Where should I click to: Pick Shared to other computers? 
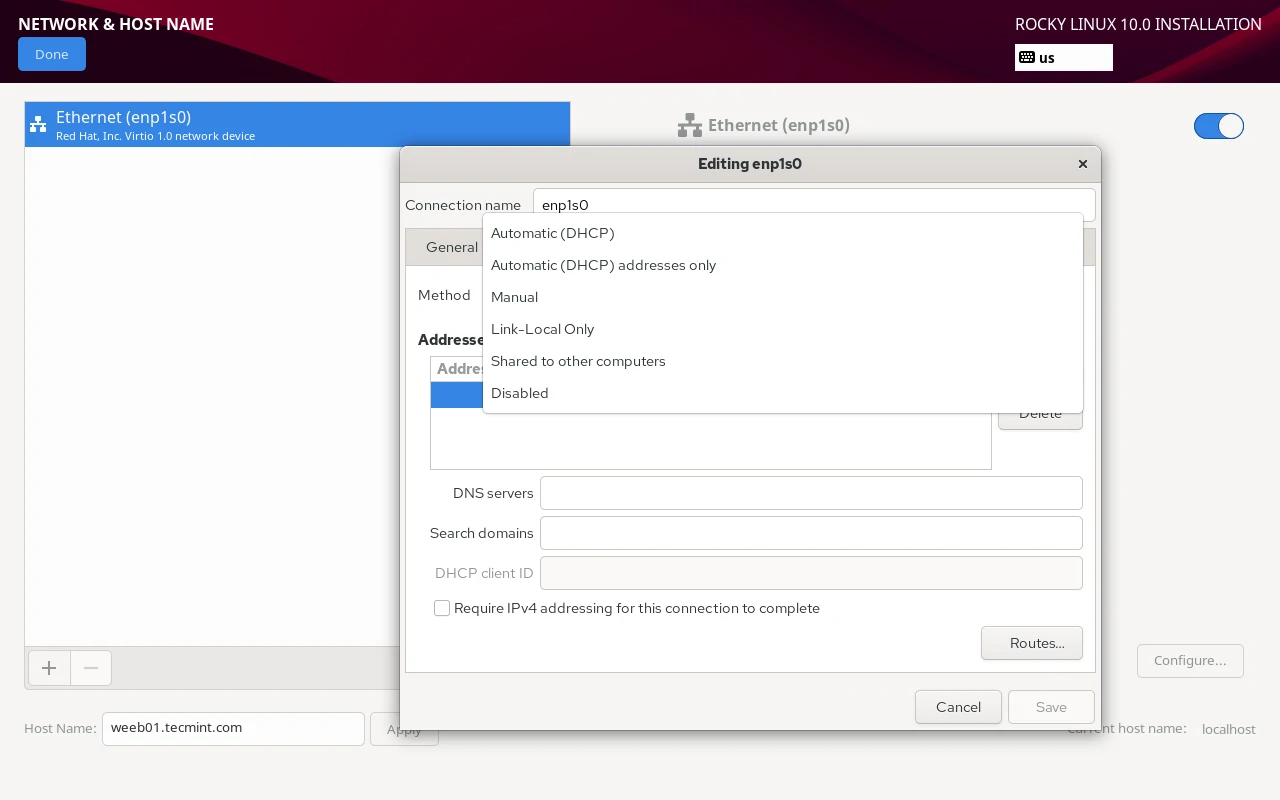tap(782, 361)
